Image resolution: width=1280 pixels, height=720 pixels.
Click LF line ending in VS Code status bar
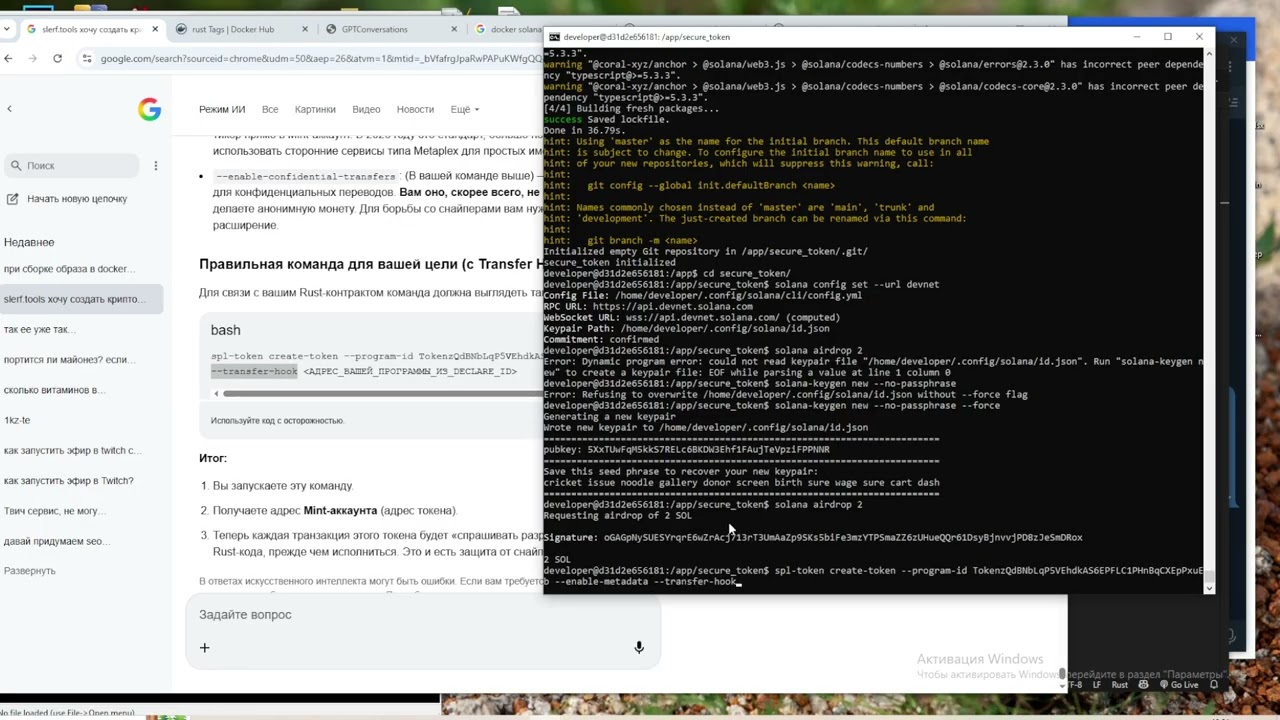(1097, 685)
